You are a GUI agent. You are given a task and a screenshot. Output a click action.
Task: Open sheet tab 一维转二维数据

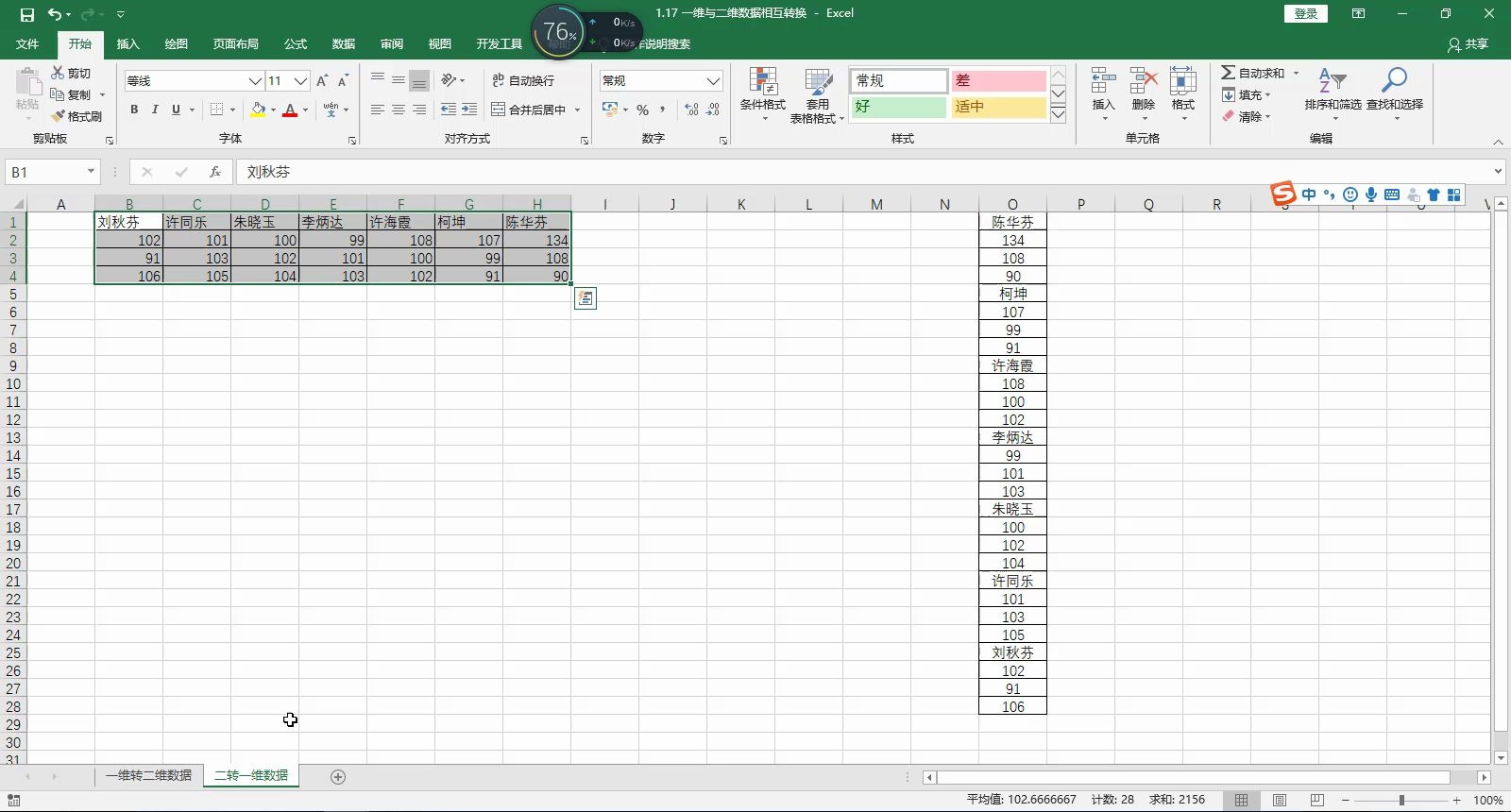[148, 776]
